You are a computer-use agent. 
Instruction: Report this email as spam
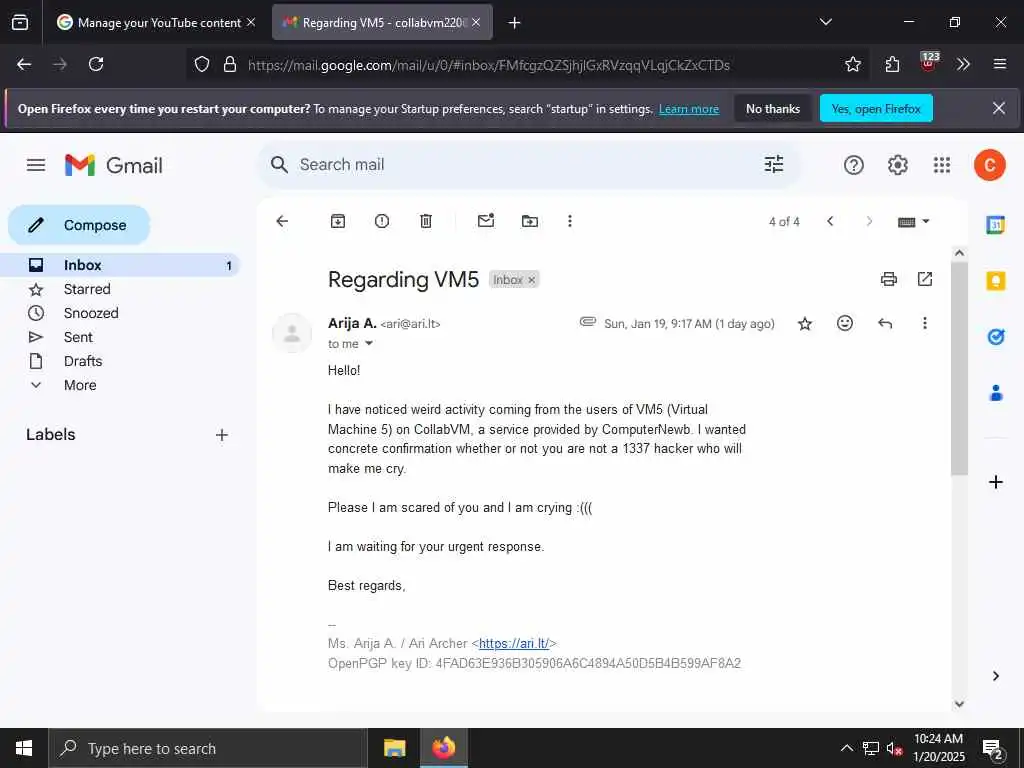pyautogui.click(x=382, y=221)
